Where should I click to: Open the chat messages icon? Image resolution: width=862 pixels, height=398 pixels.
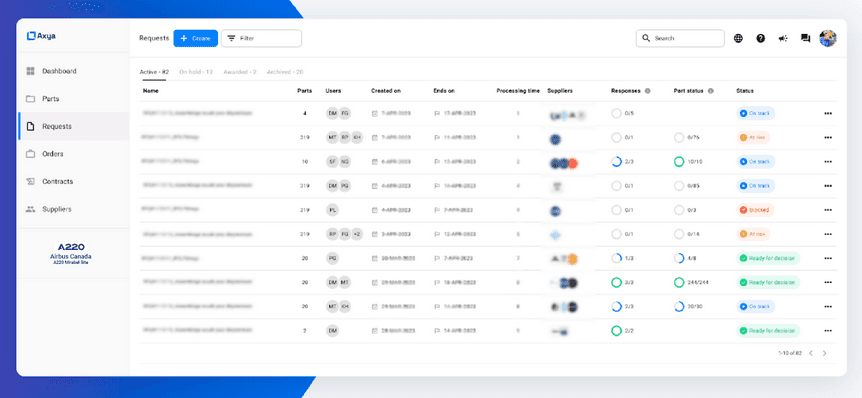pyautogui.click(x=805, y=38)
